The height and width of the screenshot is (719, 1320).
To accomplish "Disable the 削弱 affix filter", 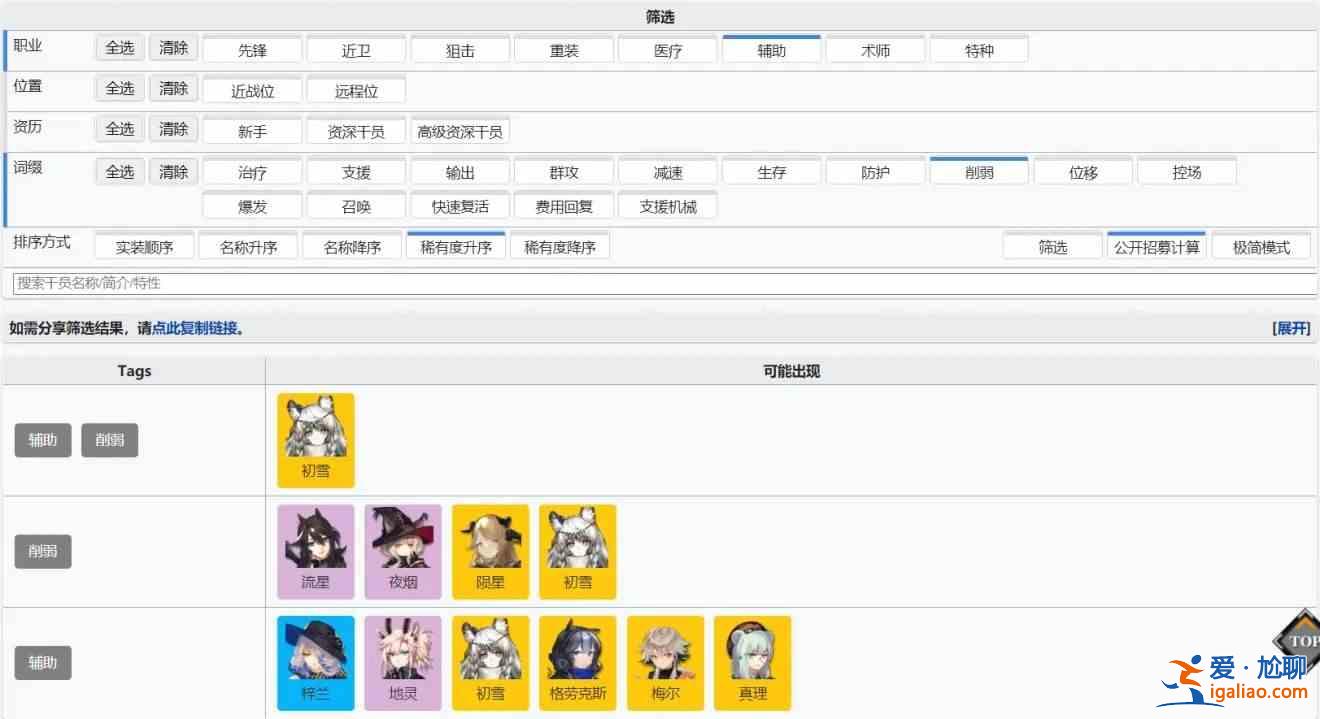I will [x=979, y=172].
